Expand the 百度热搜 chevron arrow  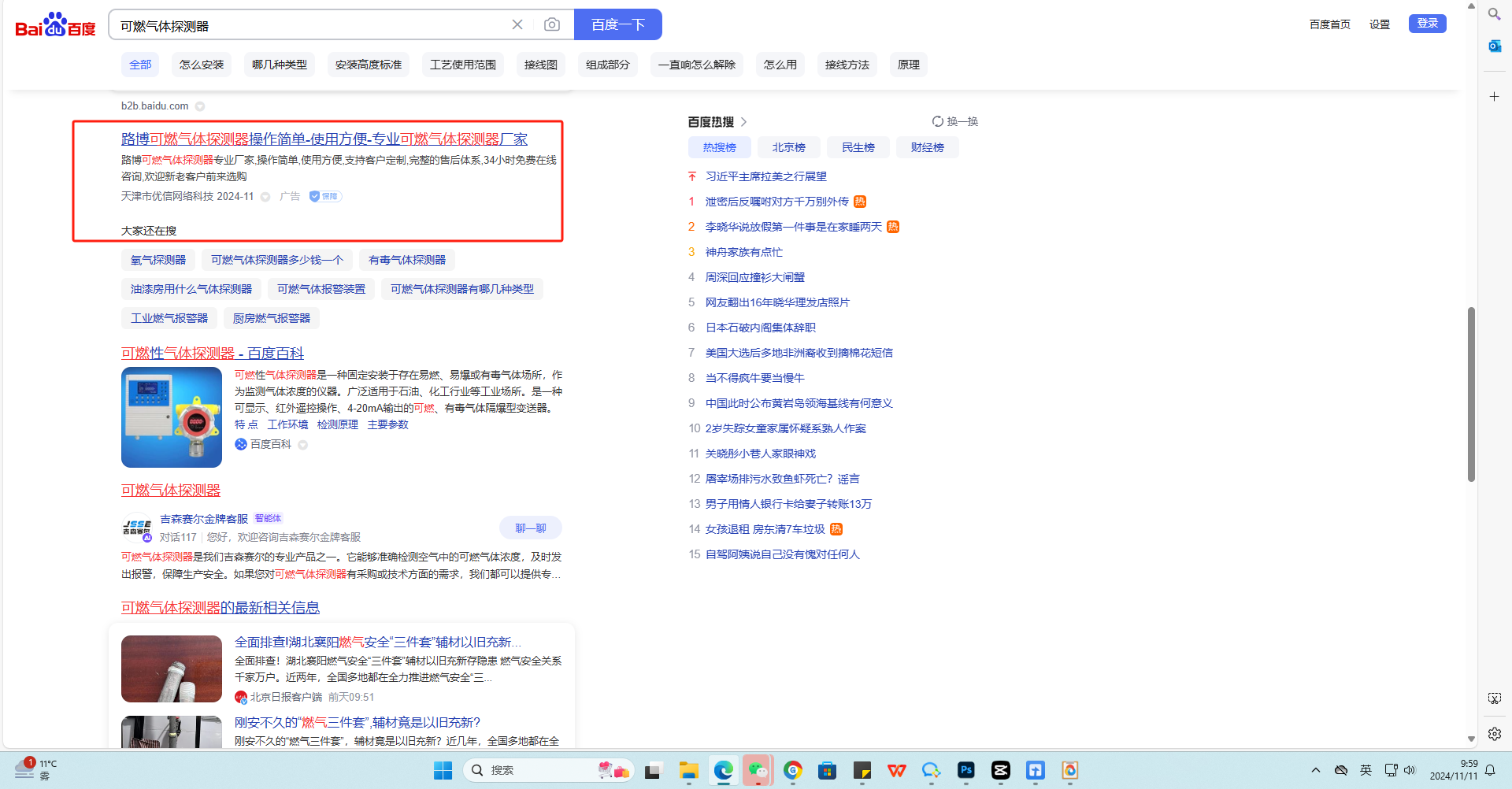pyautogui.click(x=743, y=122)
